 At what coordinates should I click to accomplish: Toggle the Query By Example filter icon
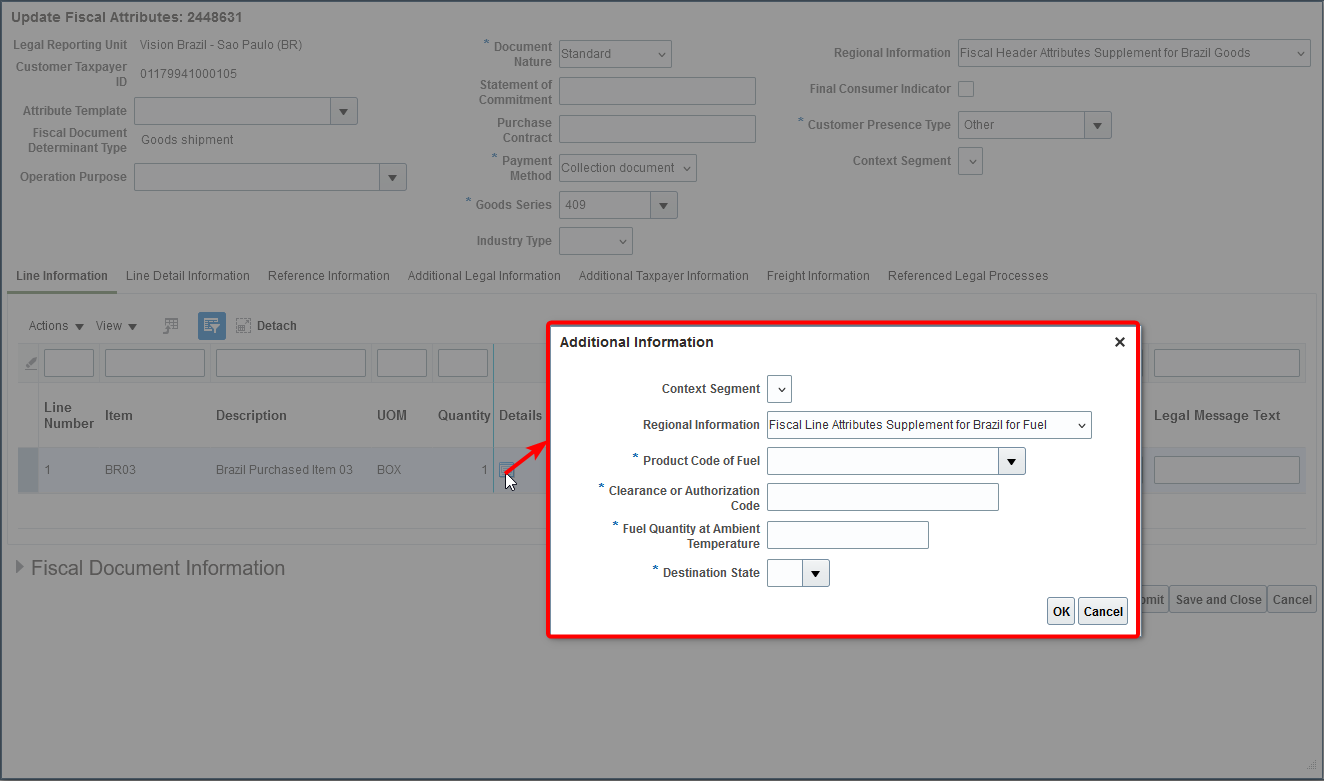pyautogui.click(x=211, y=325)
